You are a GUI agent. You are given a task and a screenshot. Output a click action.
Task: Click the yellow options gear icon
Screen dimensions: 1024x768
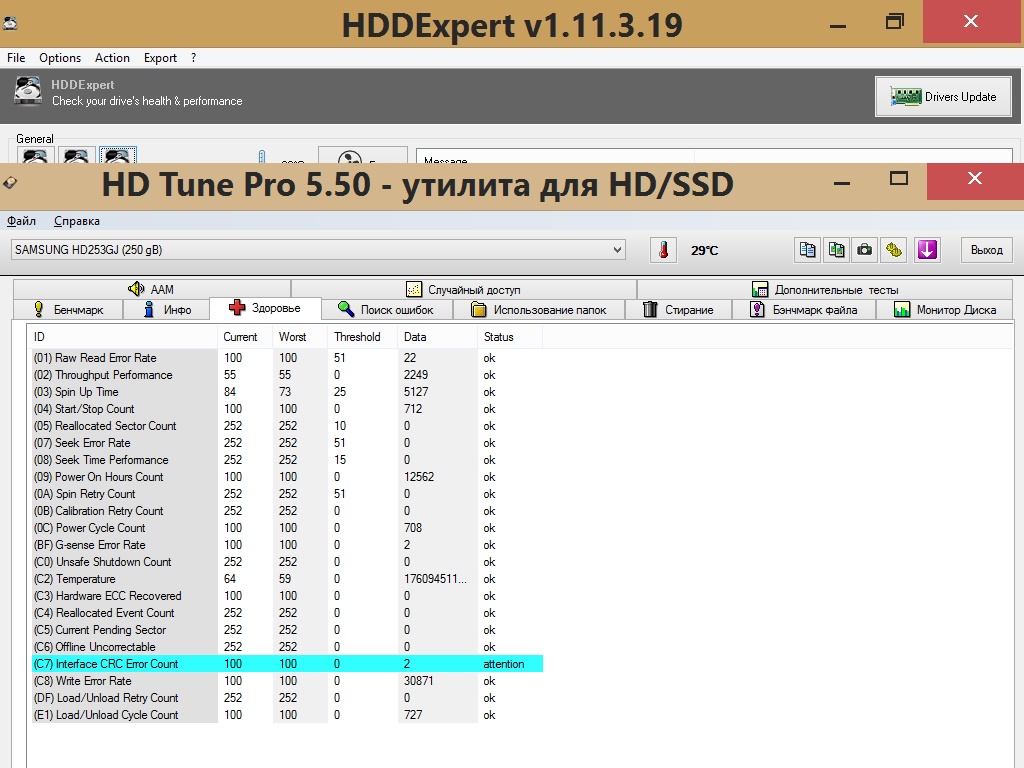pyautogui.click(x=894, y=250)
